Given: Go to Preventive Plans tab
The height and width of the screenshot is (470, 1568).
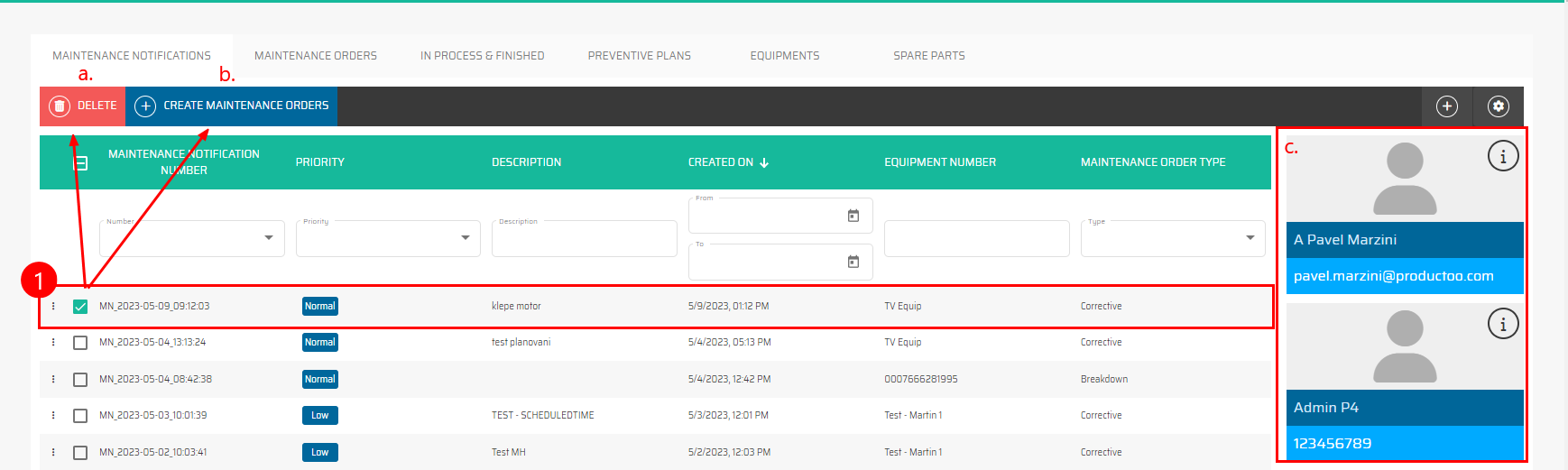Looking at the screenshot, I should point(639,56).
